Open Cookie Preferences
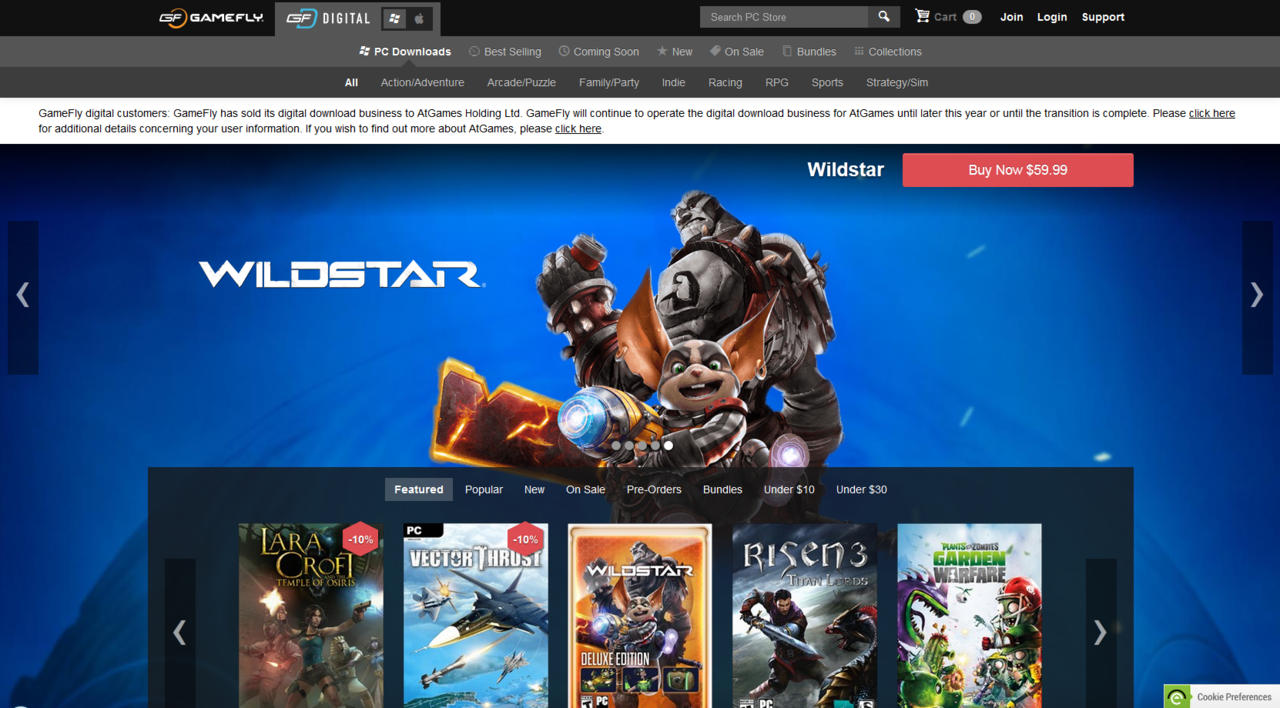The height and width of the screenshot is (708, 1280). (x=1222, y=696)
